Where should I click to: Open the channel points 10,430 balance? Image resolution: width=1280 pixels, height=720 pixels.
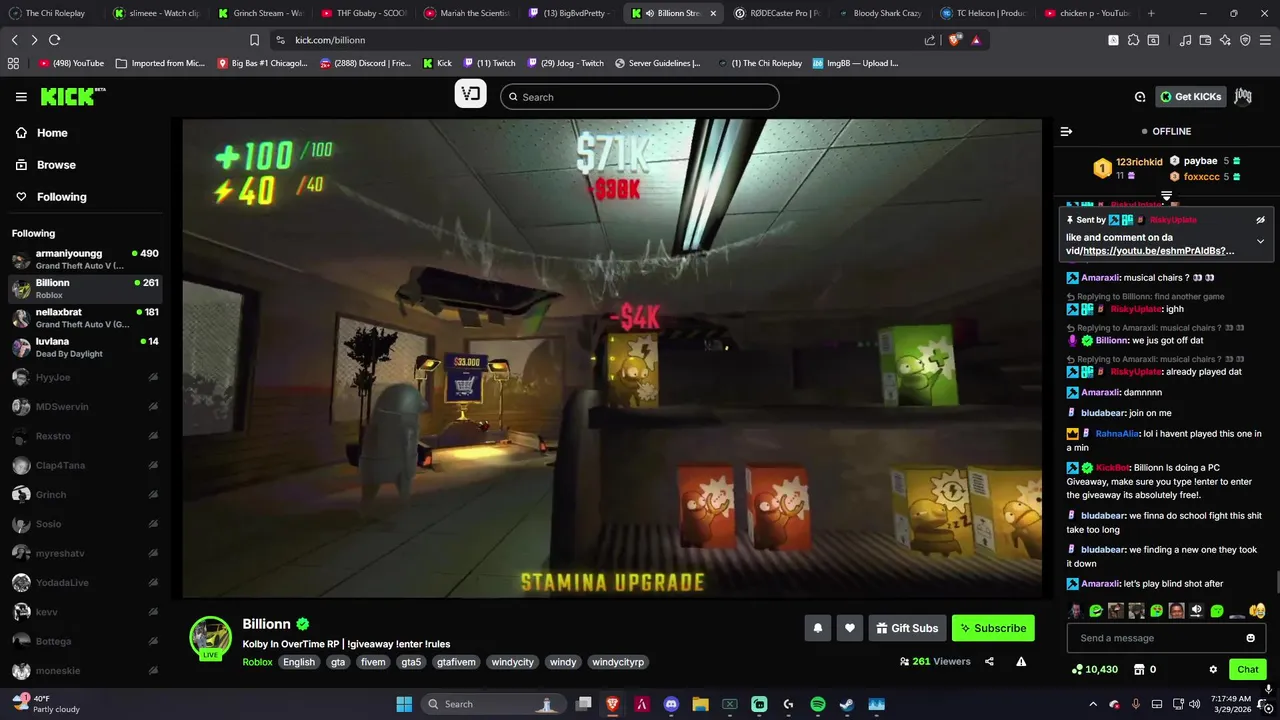click(x=1094, y=669)
